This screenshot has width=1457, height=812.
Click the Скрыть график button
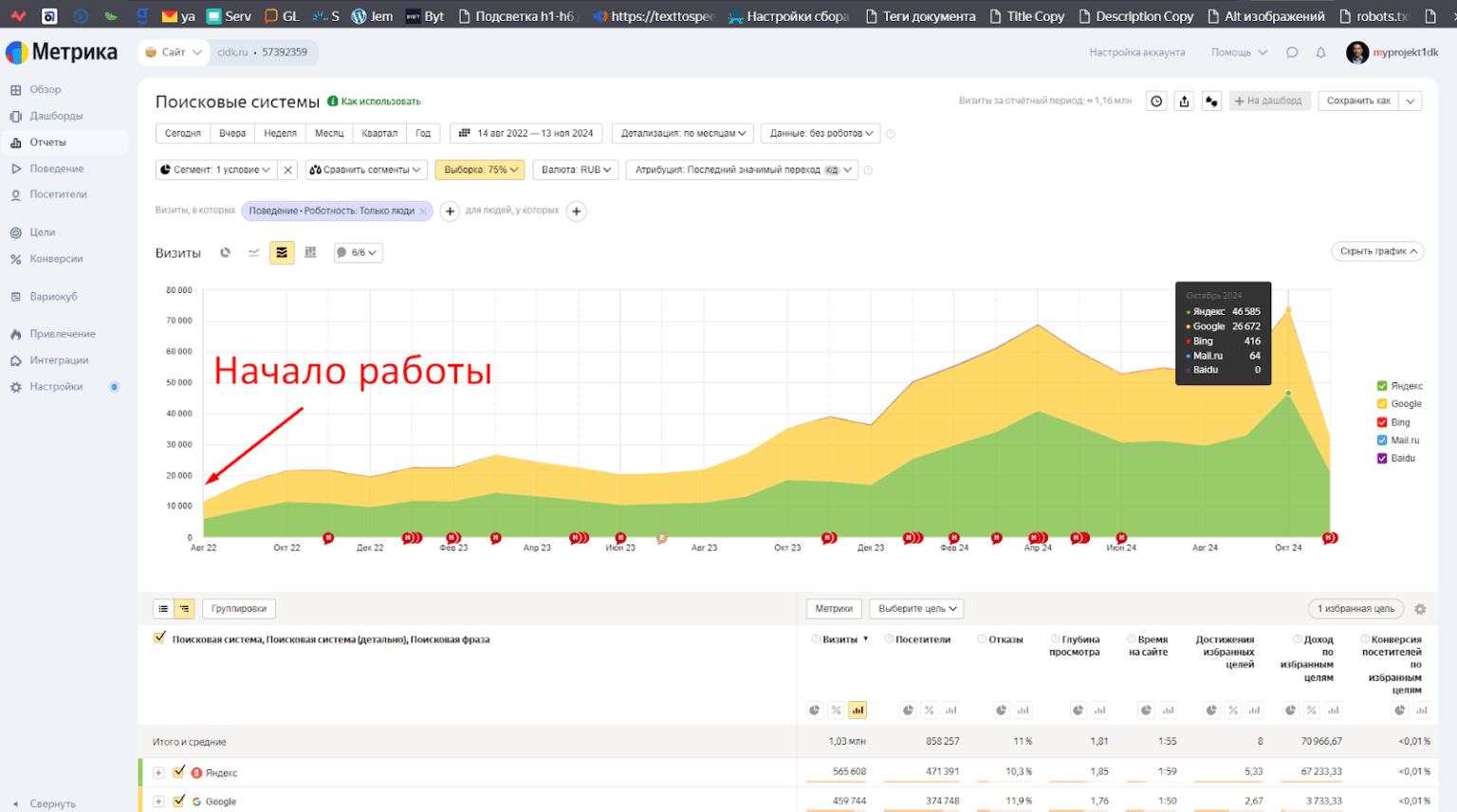point(1377,251)
